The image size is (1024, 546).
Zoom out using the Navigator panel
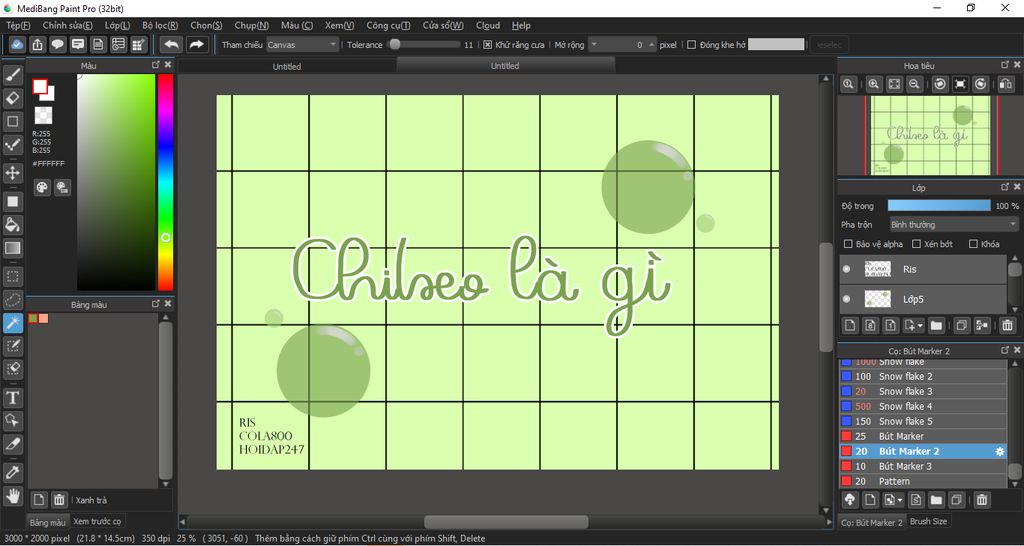(x=914, y=84)
